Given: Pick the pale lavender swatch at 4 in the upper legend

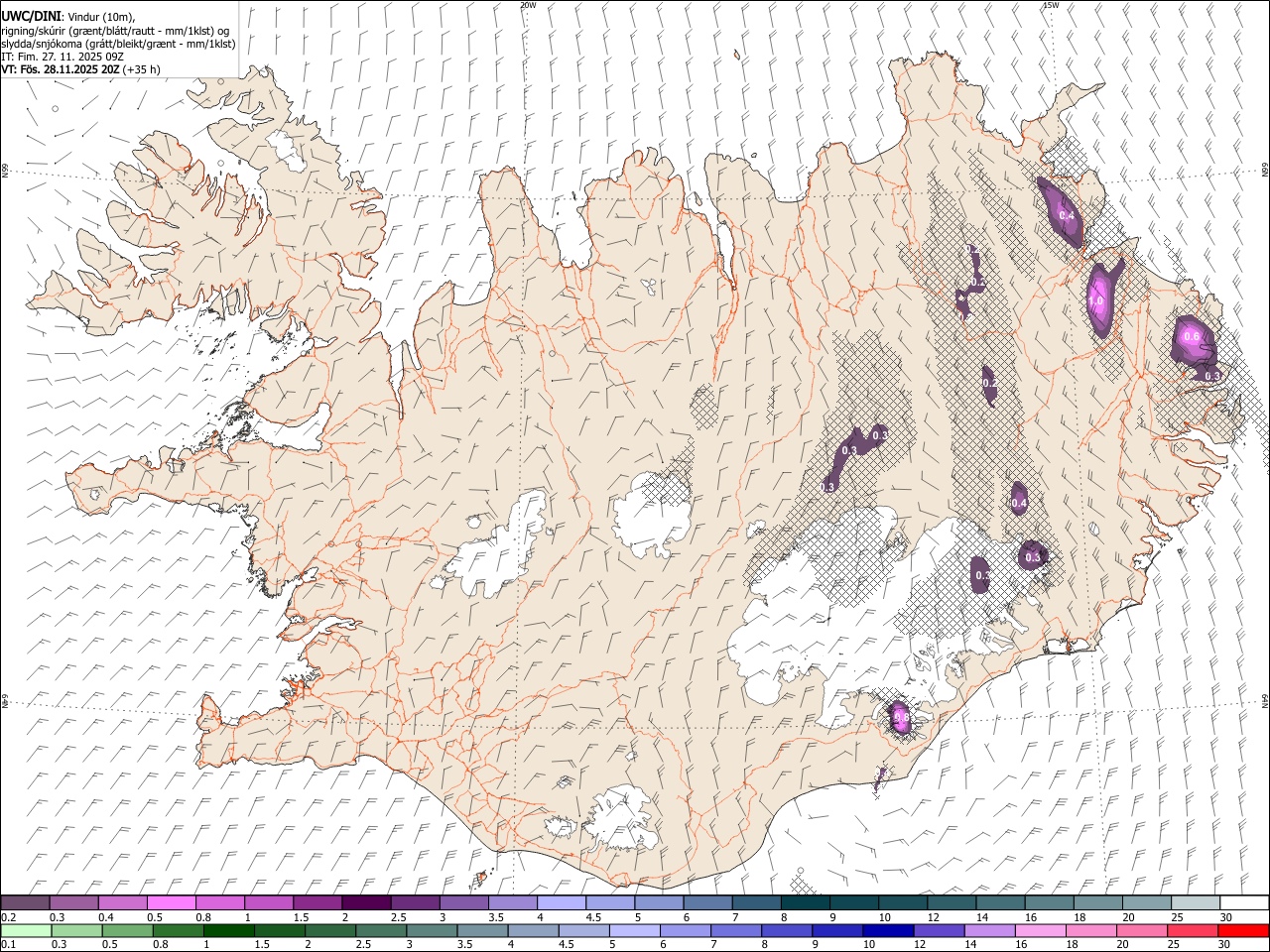Looking at the screenshot, I should [x=562, y=903].
